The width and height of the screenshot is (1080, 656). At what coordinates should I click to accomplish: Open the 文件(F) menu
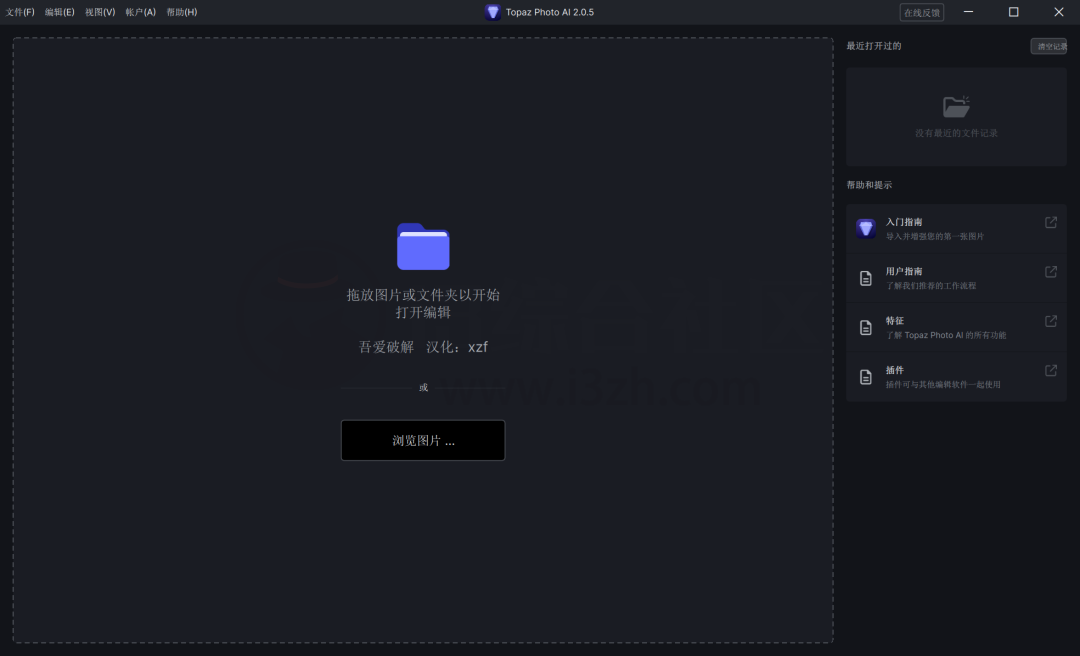[20, 12]
